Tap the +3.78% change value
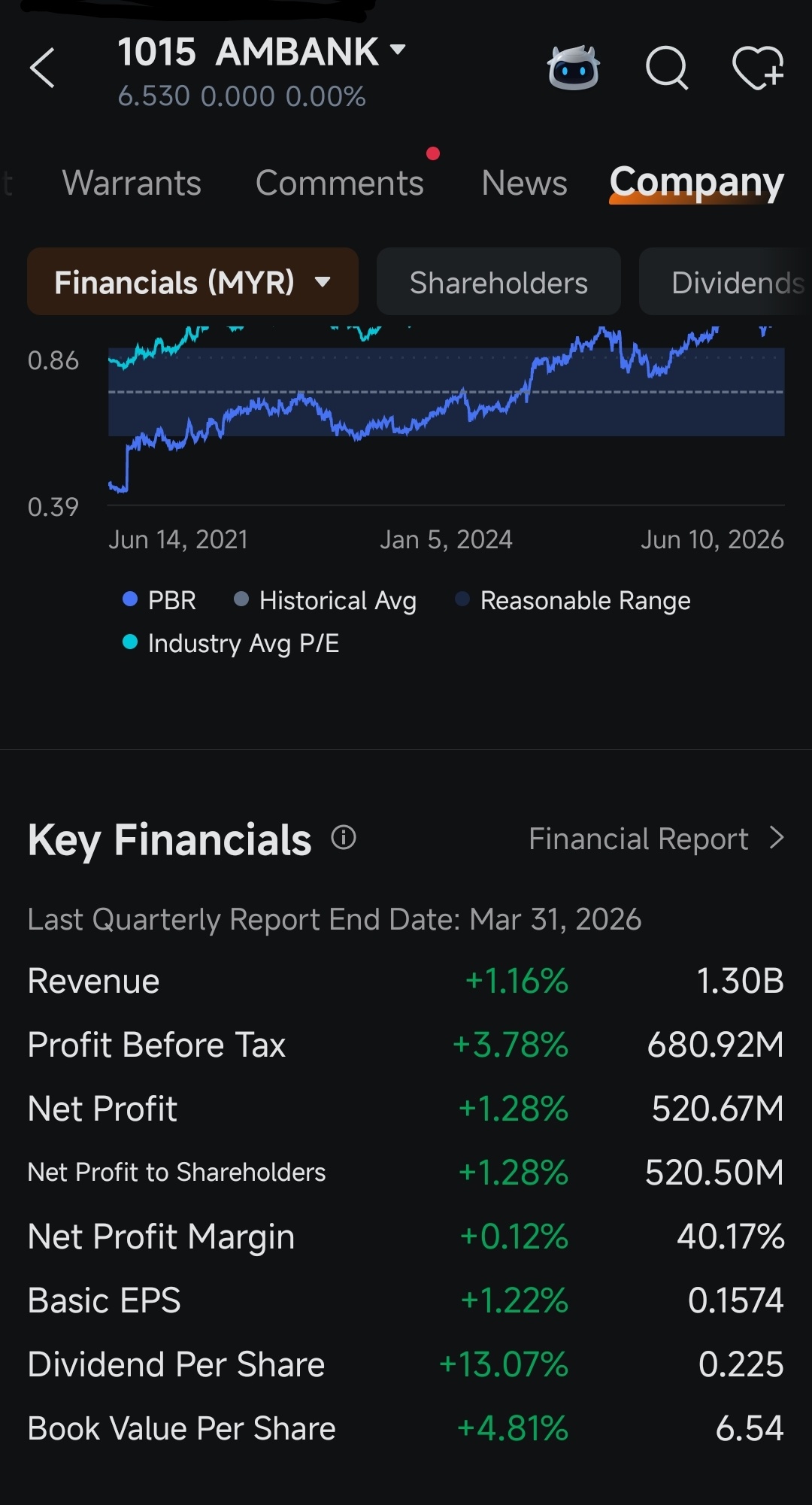The height and width of the screenshot is (1505, 812). pyautogui.click(x=511, y=1045)
